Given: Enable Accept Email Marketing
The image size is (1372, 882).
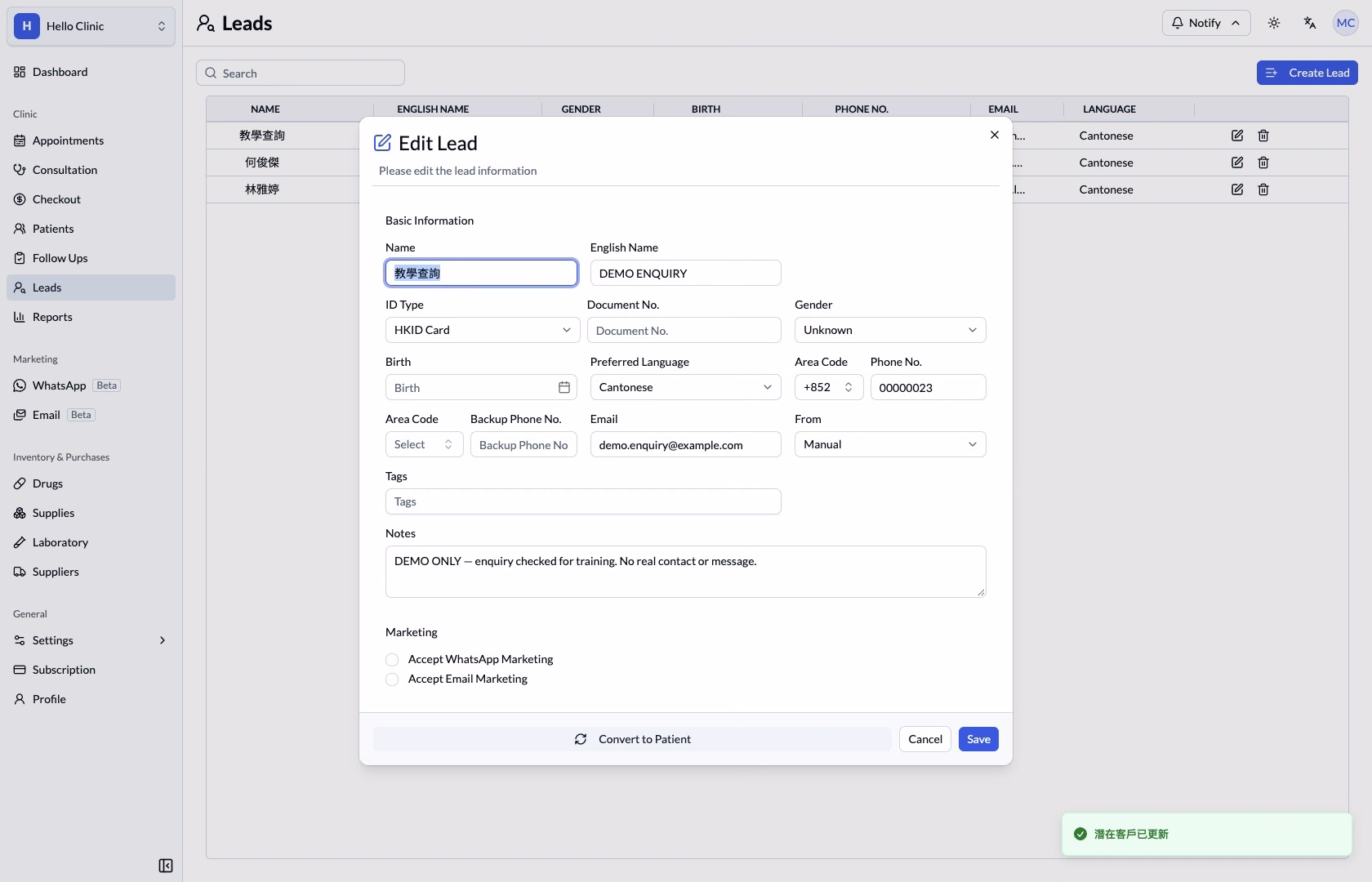Looking at the screenshot, I should coord(392,679).
